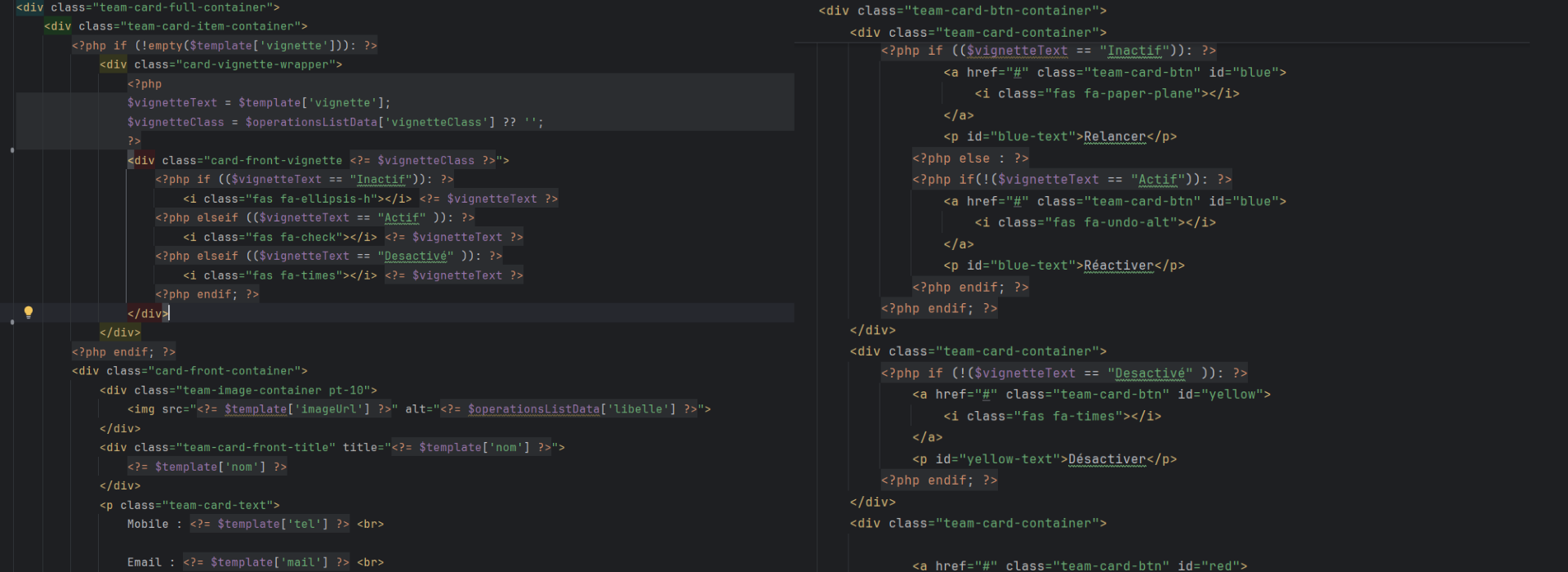
Task: Click the "Mobile :" text line
Action: pyautogui.click(x=154, y=525)
